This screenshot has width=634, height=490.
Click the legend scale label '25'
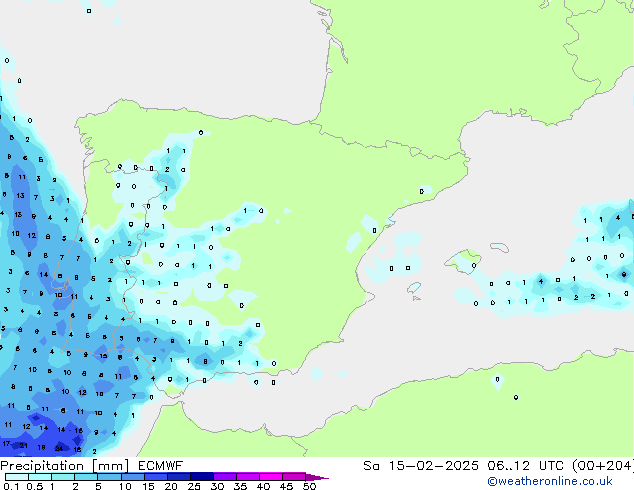pyautogui.click(x=194, y=486)
